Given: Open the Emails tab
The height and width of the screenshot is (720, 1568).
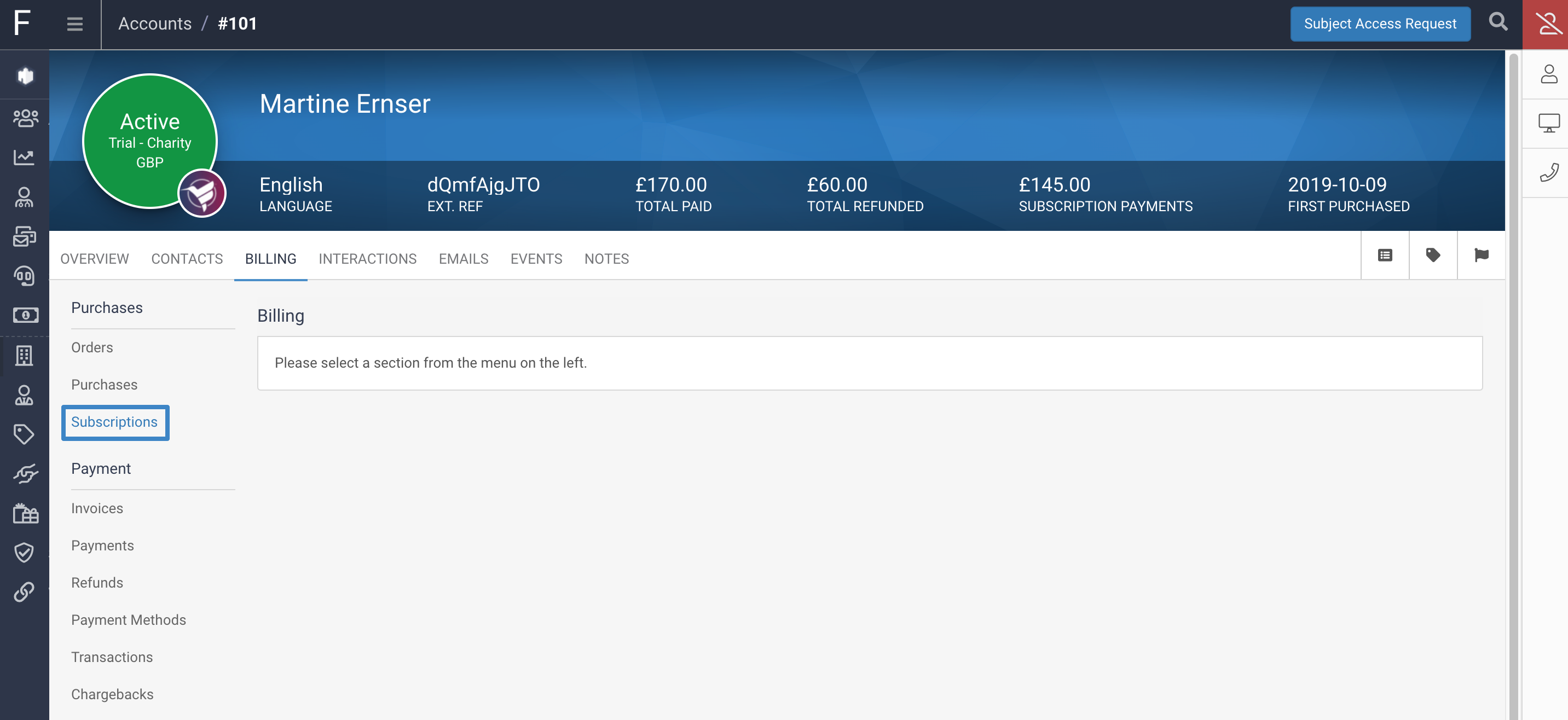Looking at the screenshot, I should coord(463,259).
